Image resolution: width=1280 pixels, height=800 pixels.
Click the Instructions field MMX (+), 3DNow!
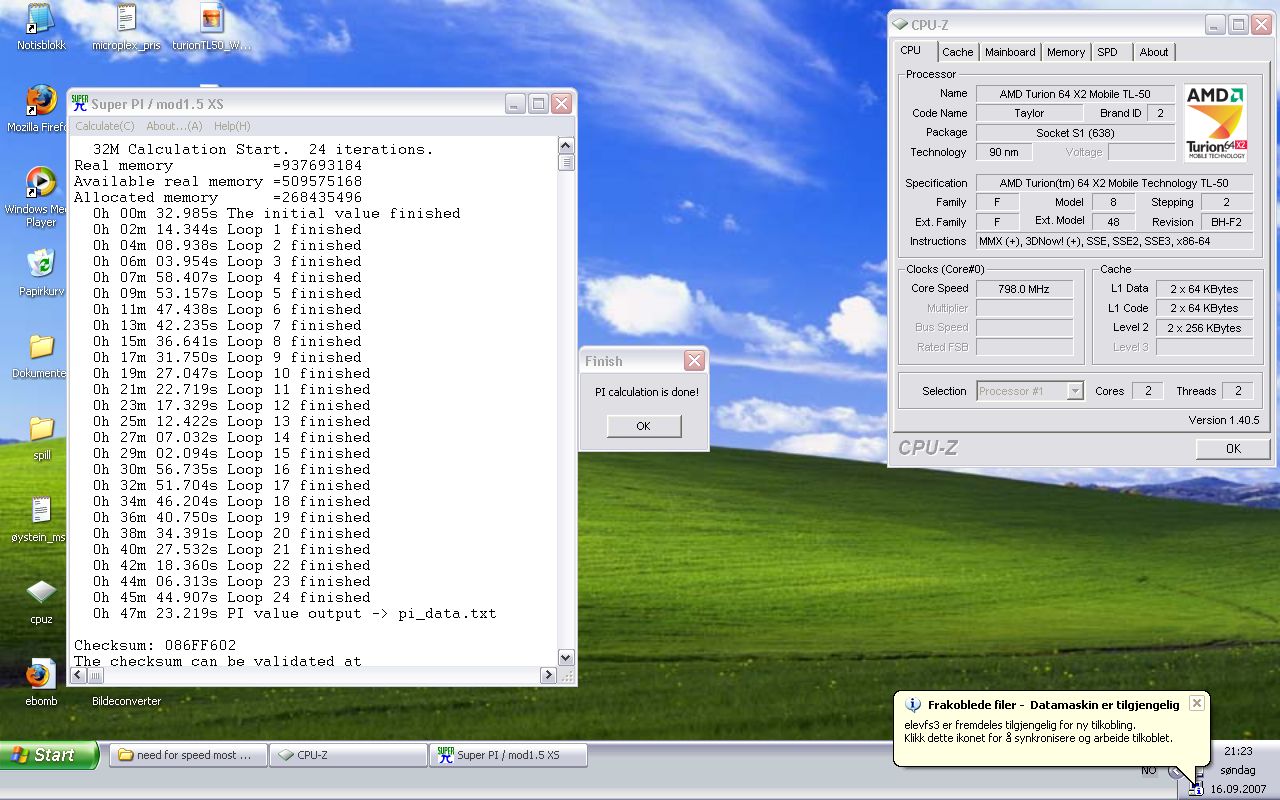click(1114, 241)
